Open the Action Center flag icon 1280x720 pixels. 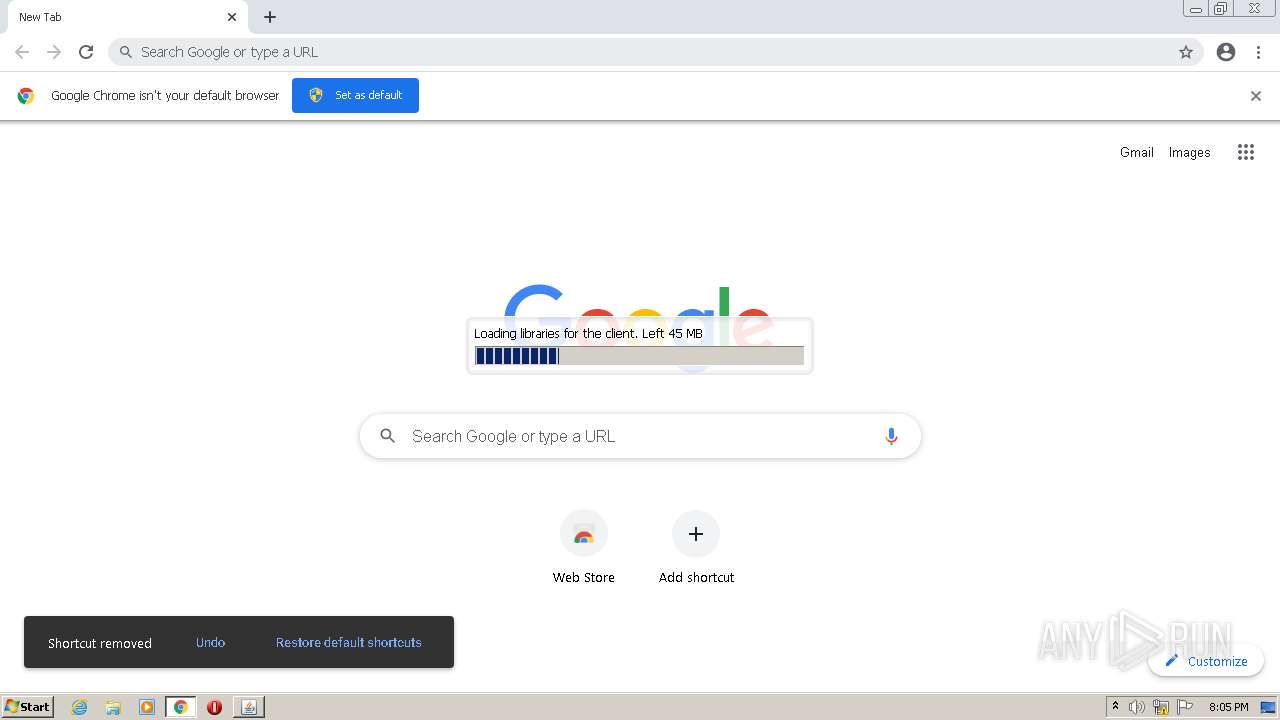coord(1185,707)
